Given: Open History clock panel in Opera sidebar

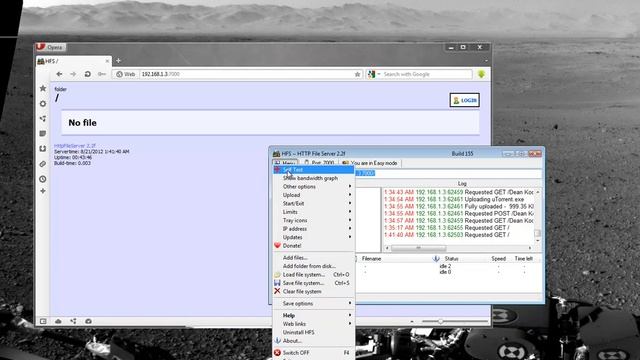Looking at the screenshot, I should (43, 179).
